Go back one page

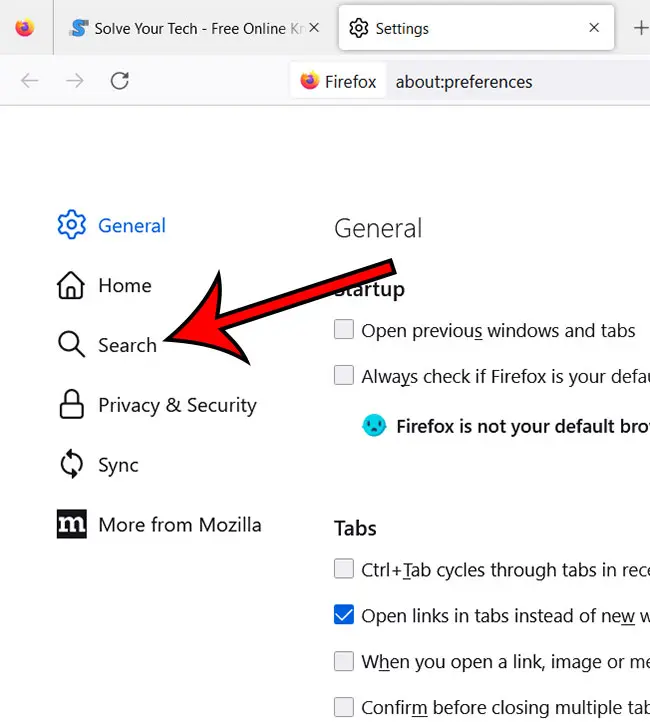click(29, 81)
